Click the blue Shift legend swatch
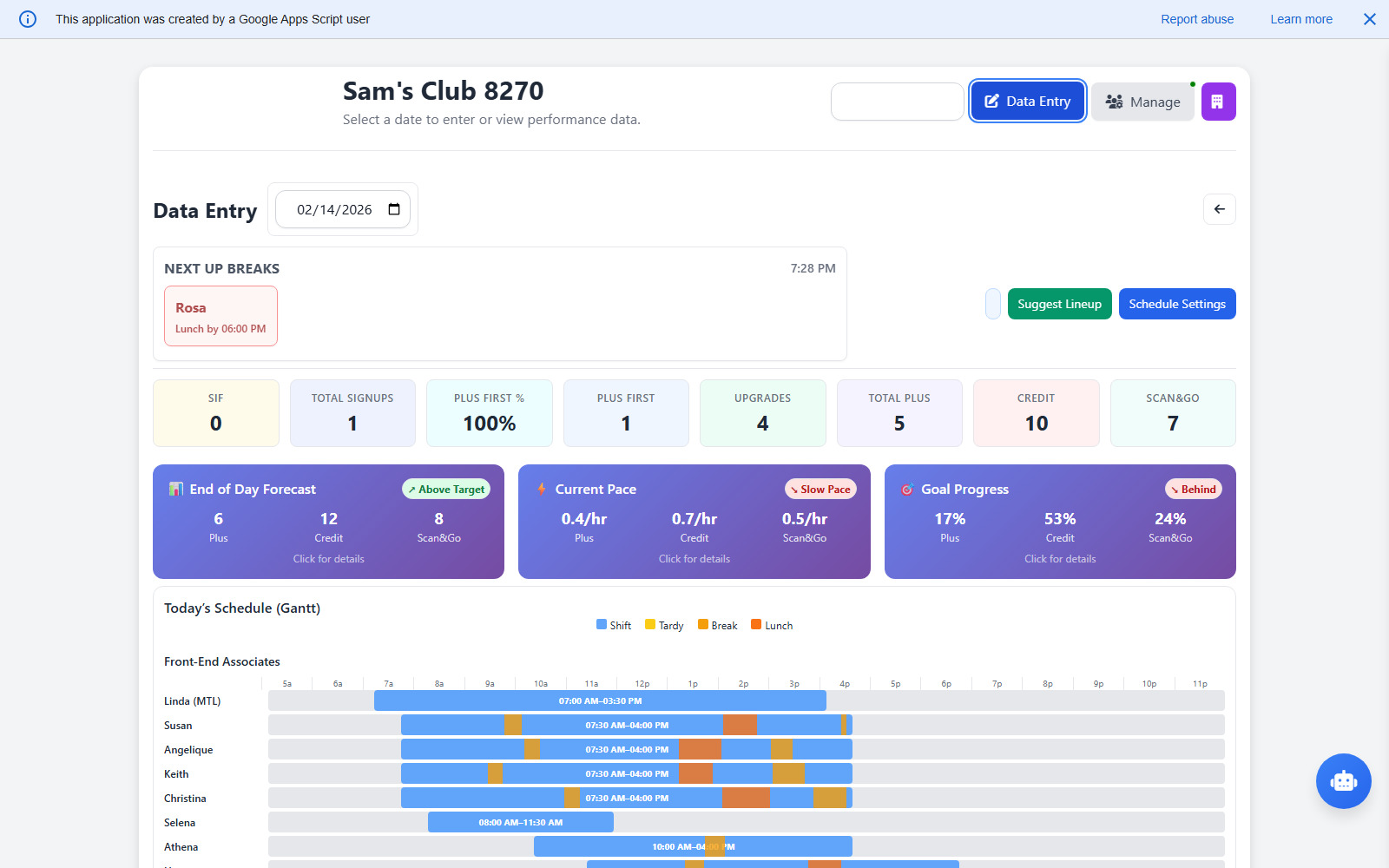Image resolution: width=1389 pixels, height=868 pixels. pyautogui.click(x=602, y=624)
